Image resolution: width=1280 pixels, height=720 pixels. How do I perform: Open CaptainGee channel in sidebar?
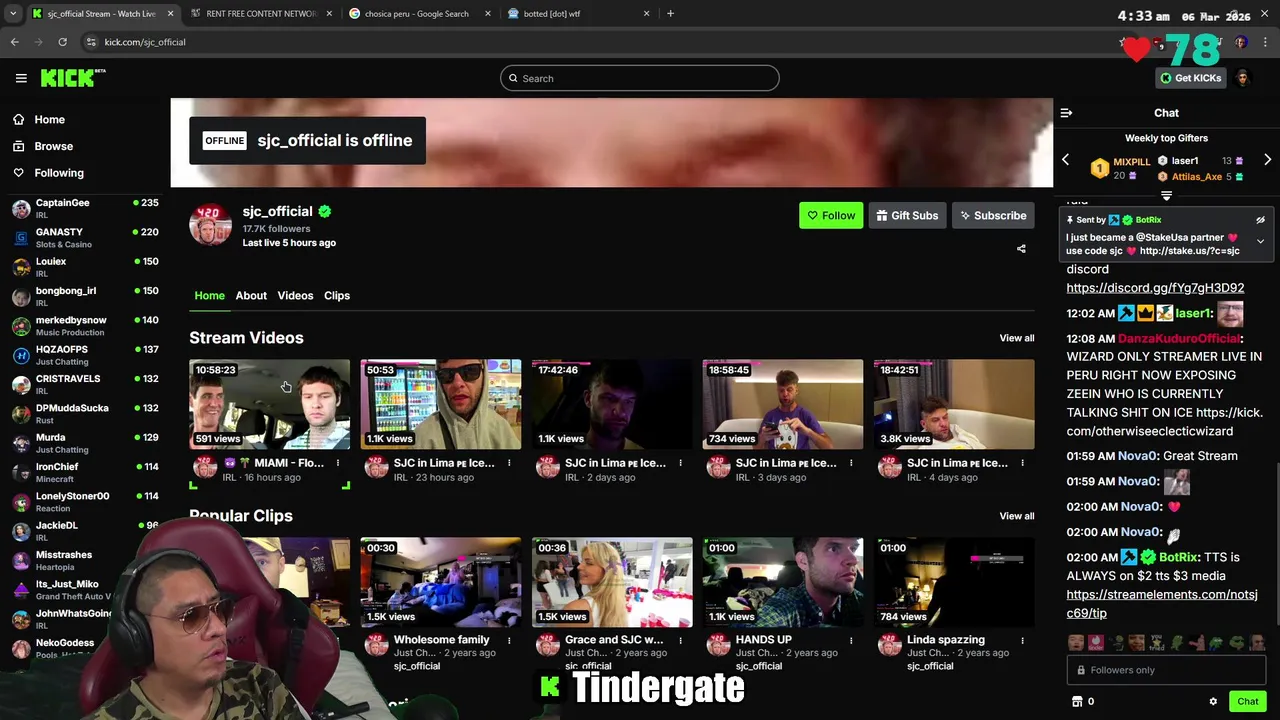pos(85,208)
